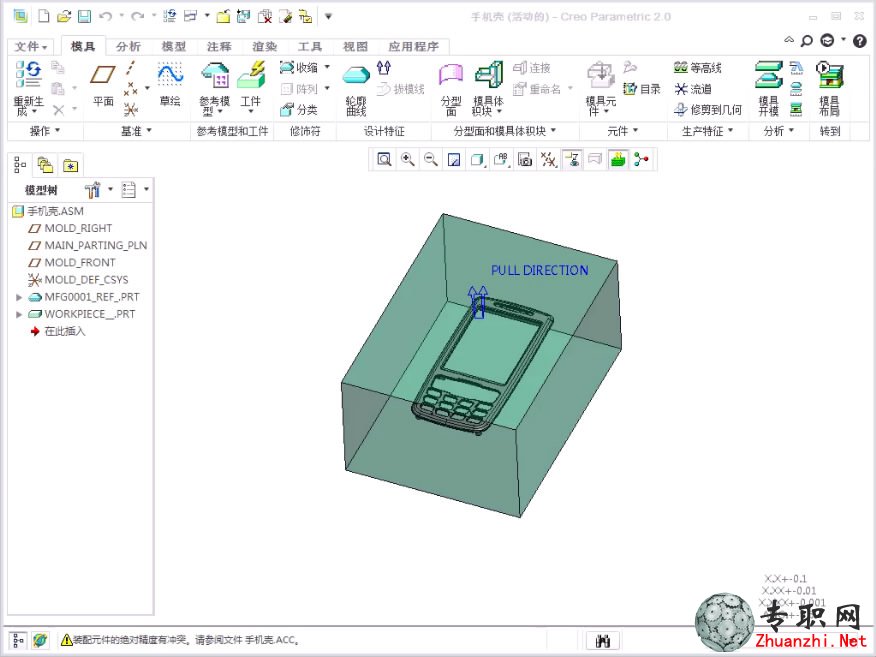Click the saved view camera icon

[x=525, y=160]
